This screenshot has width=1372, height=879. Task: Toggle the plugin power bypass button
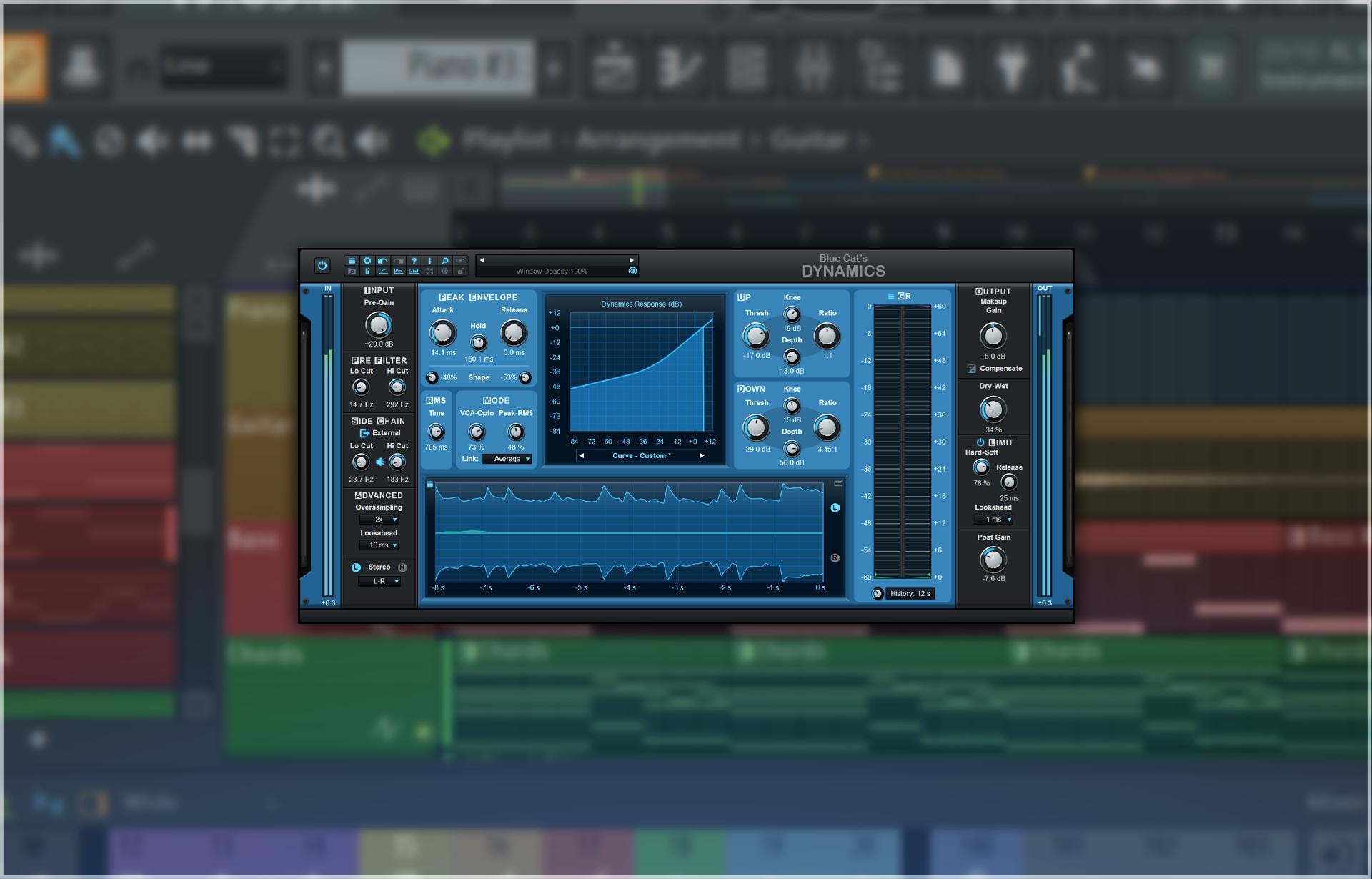(322, 265)
